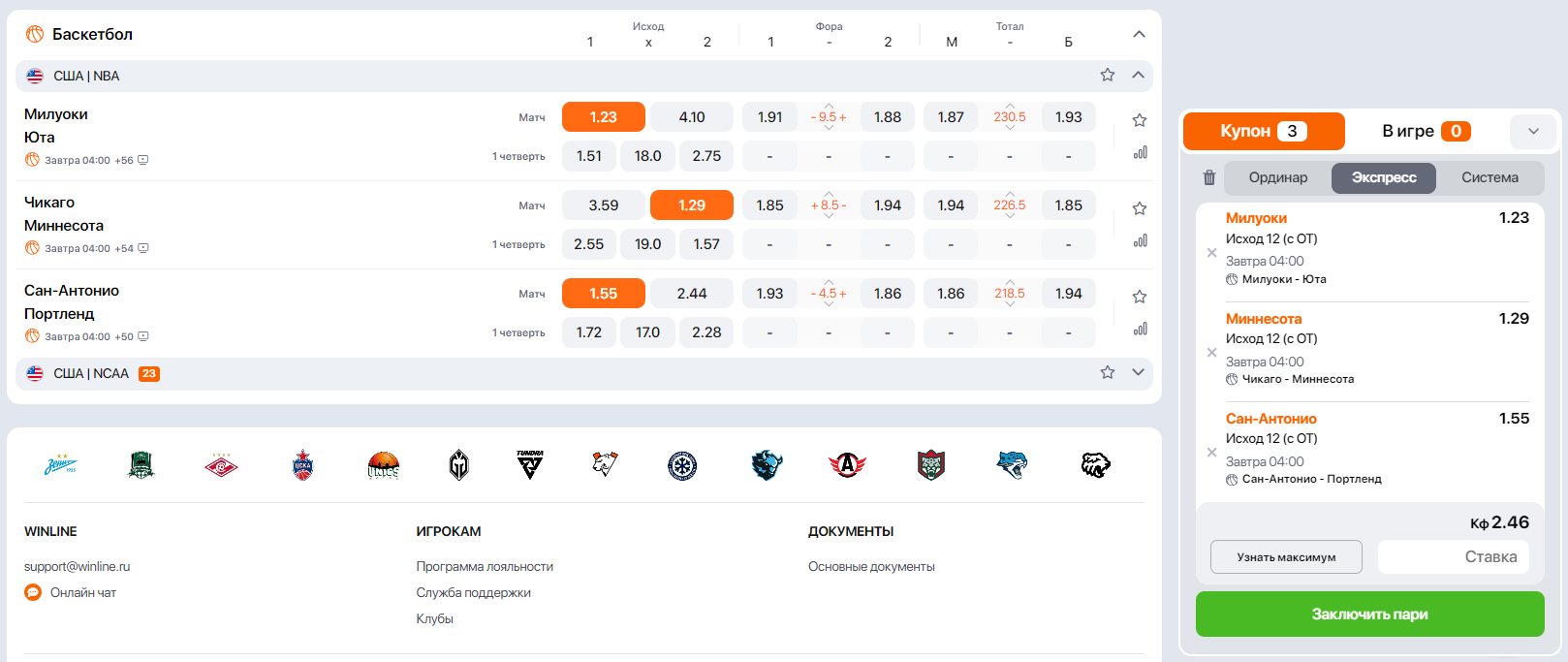1568x662 pixels.
Task: Remove Миннесота selection from coupon
Action: click(x=1211, y=353)
